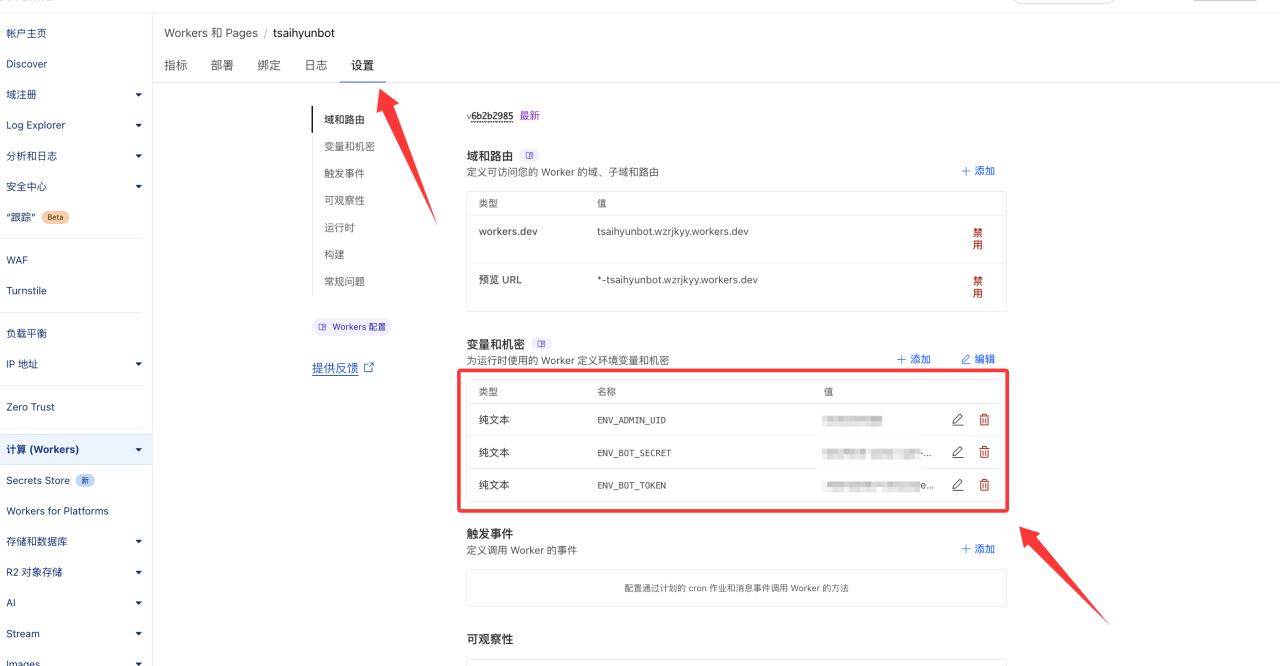Image resolution: width=1280 pixels, height=666 pixels.
Task: Open Secrets Store in the sidebar
Action: (x=38, y=480)
